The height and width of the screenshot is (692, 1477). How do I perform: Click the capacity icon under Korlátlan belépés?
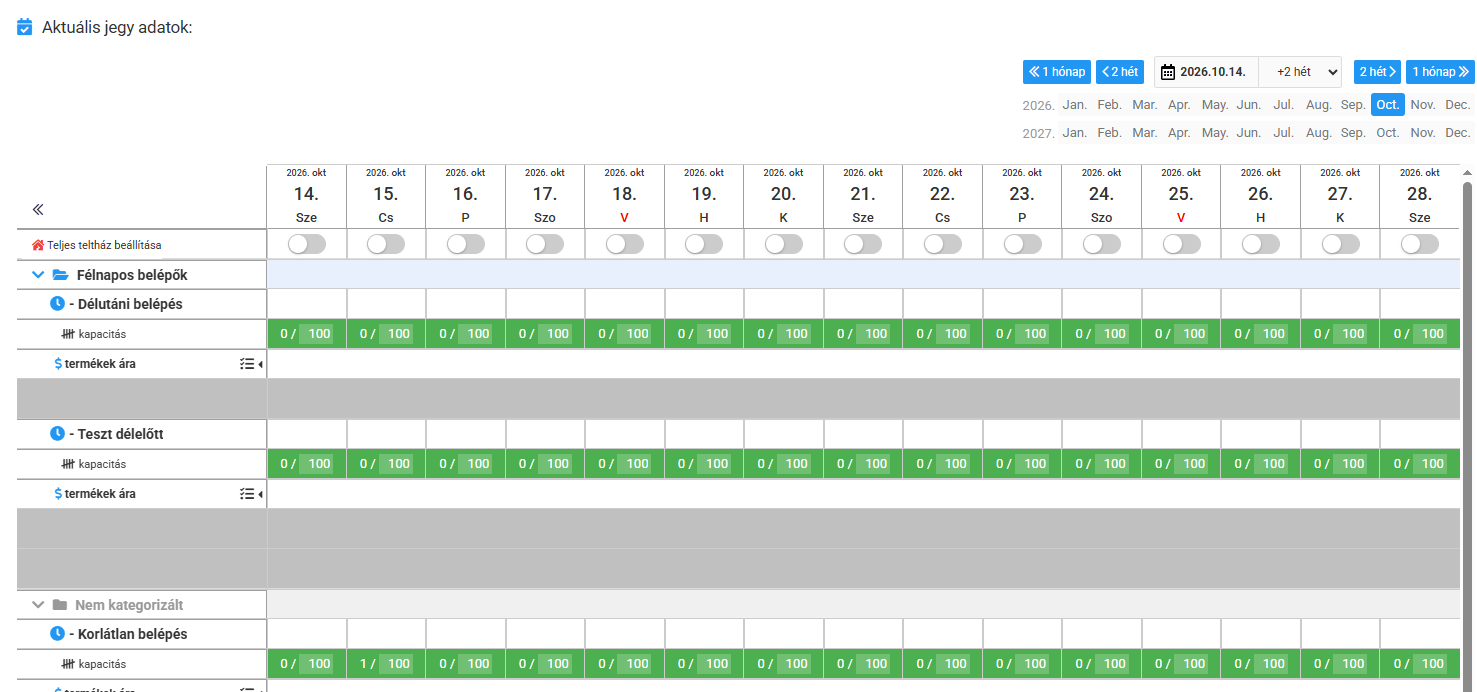tap(68, 664)
